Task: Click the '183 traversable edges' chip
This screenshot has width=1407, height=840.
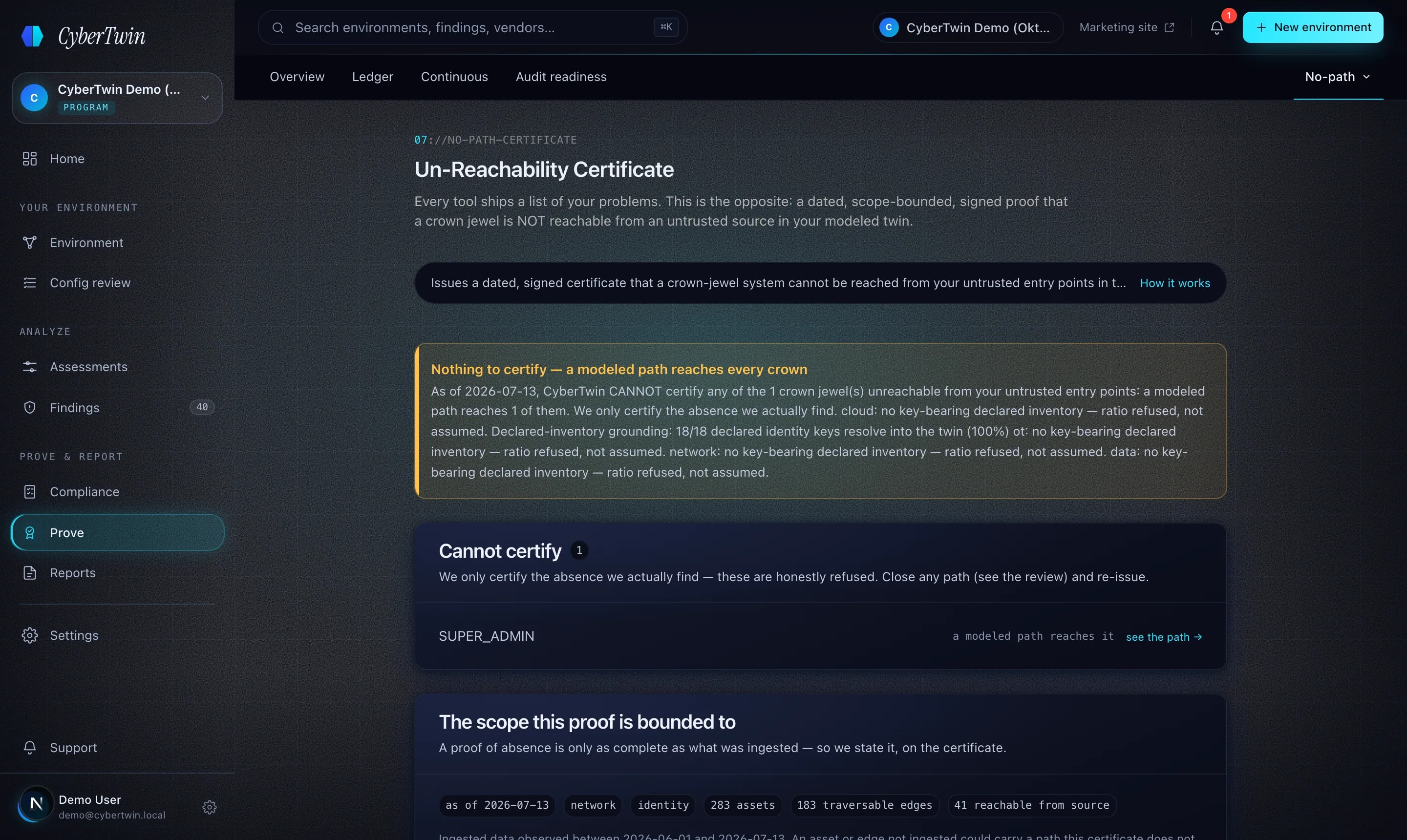Action: [865, 805]
